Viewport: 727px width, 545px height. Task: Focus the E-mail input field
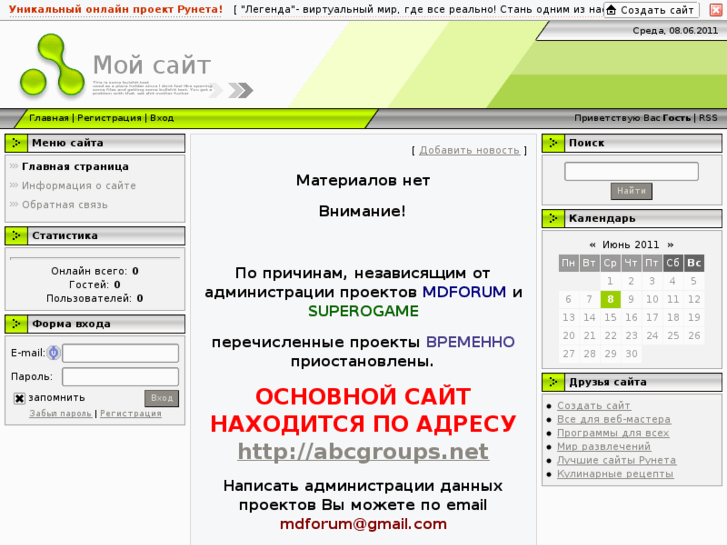pyautogui.click(x=121, y=353)
